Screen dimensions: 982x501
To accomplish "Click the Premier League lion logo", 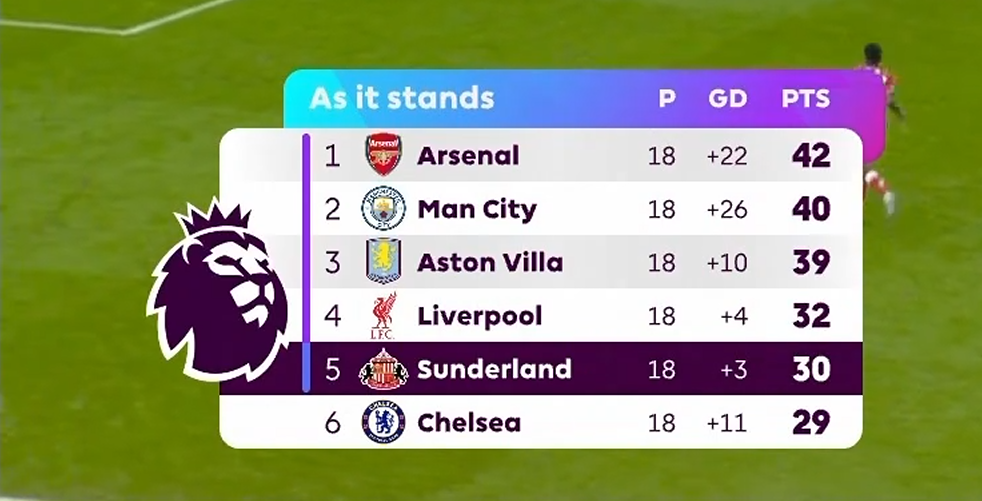I will coord(218,290).
